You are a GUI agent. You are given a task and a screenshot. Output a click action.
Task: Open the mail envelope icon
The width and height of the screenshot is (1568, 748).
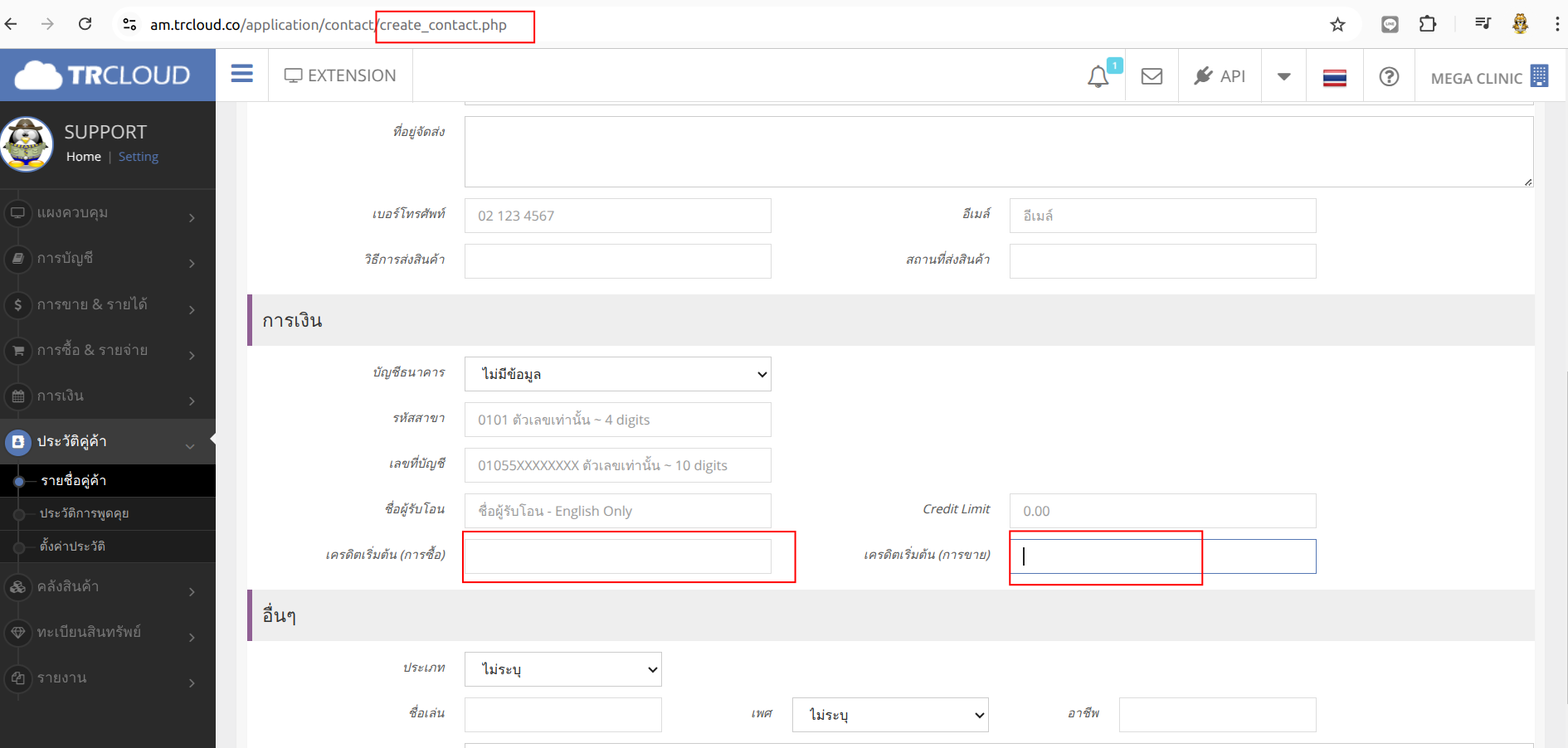(x=1152, y=76)
